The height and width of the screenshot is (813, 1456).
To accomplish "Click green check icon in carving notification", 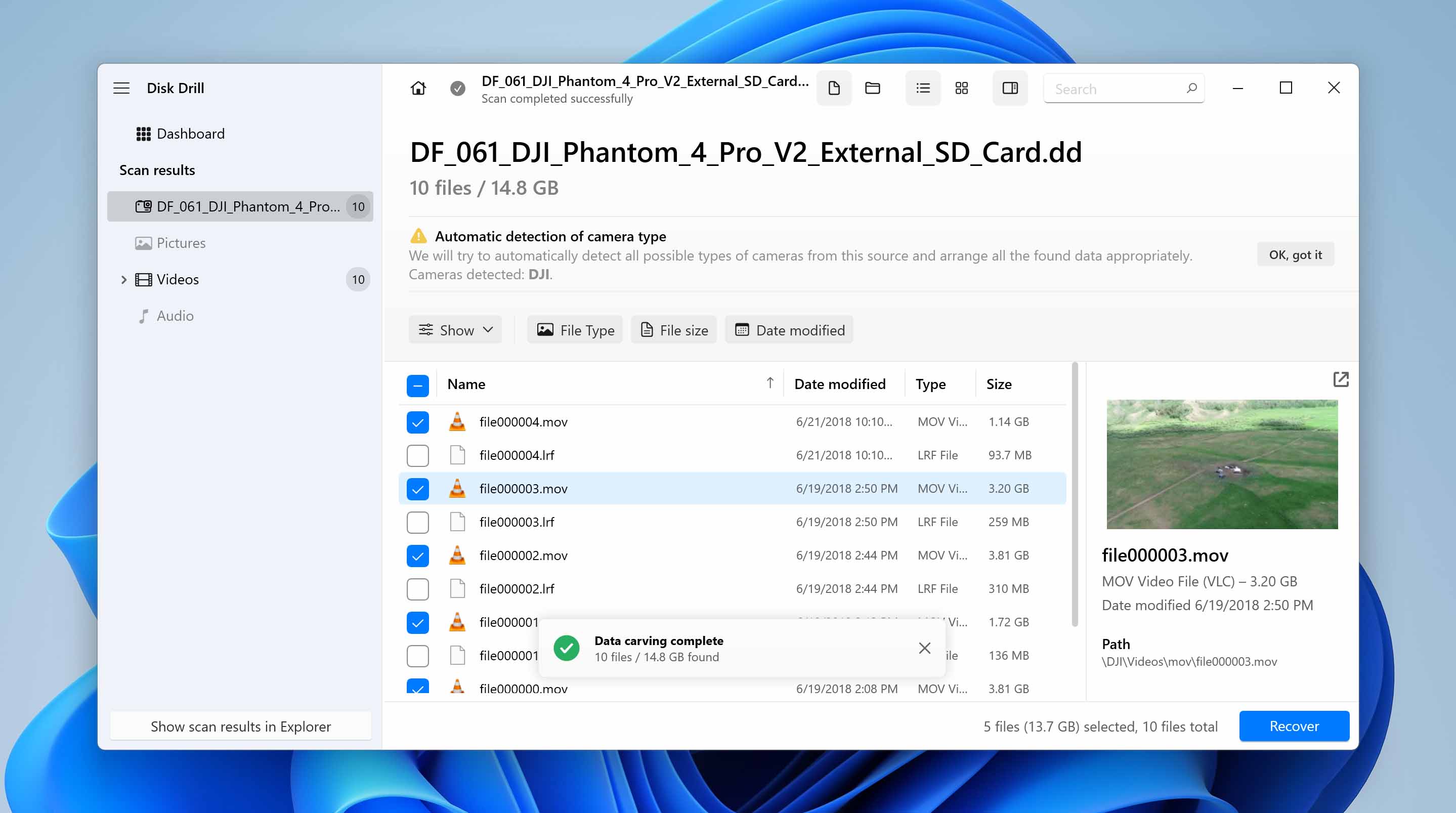I will pyautogui.click(x=566, y=648).
